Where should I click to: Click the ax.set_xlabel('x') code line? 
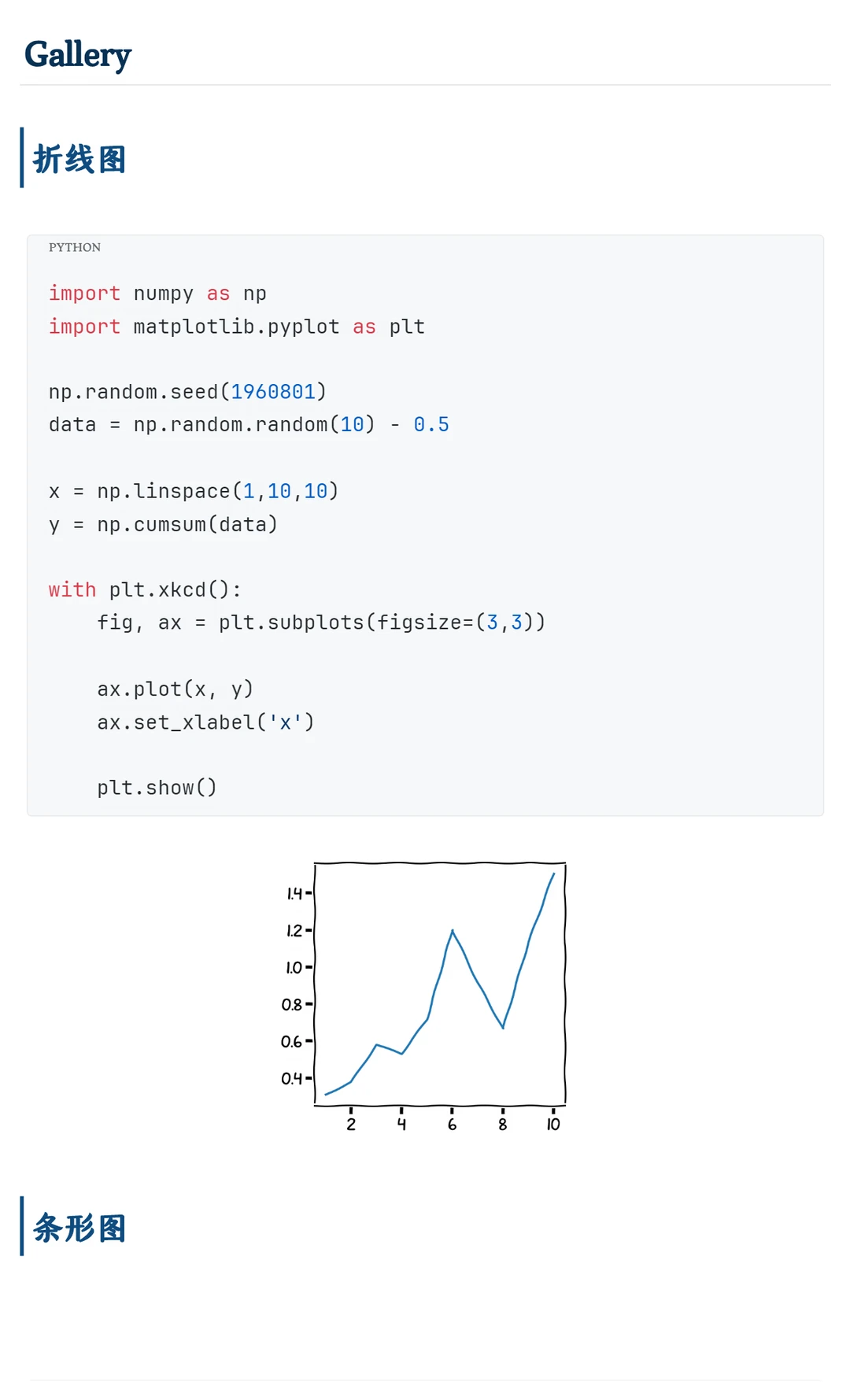point(205,722)
